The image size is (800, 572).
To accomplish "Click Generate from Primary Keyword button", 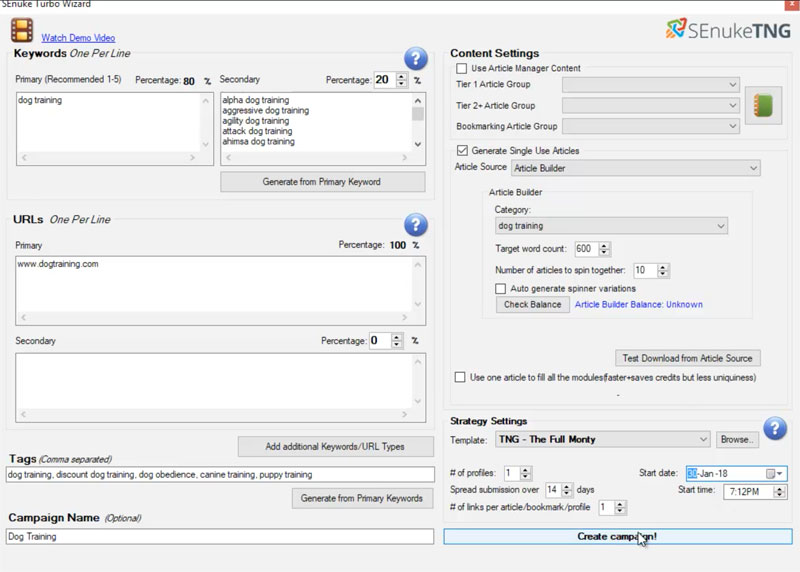I will tap(322, 182).
